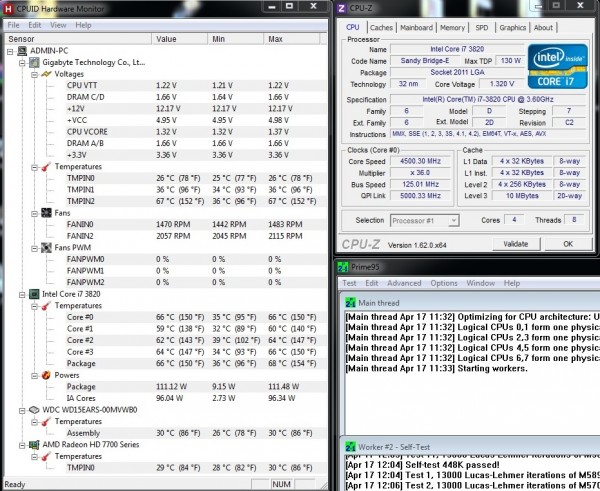Collapse the Intel Core i7 3820 node

click(22, 294)
